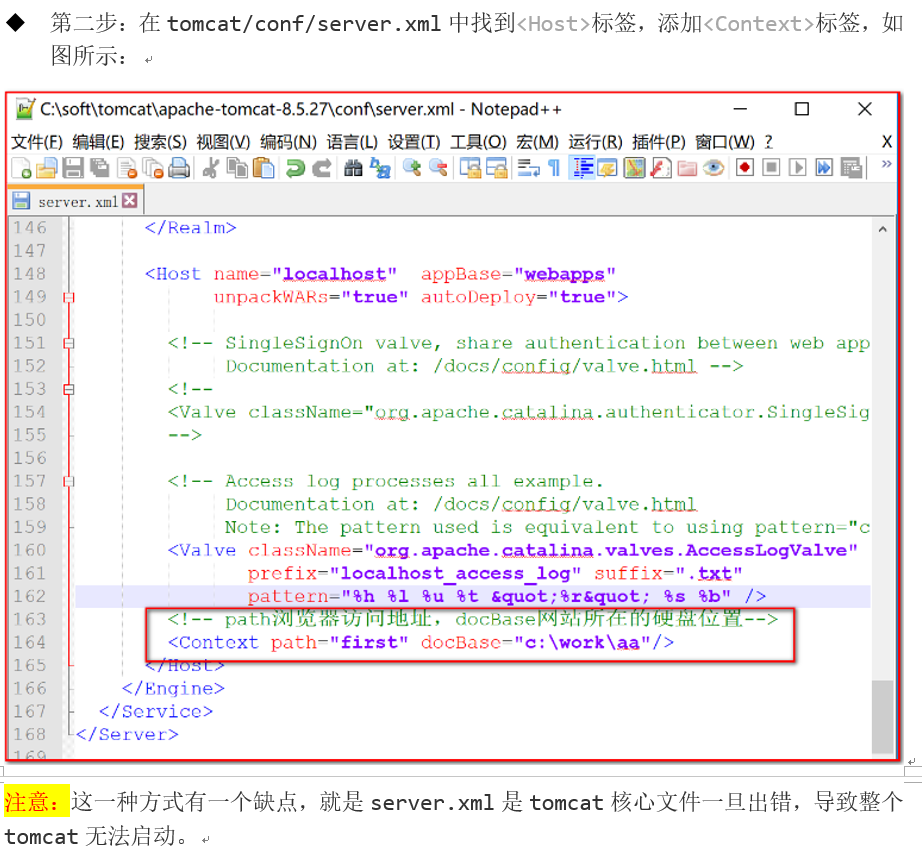Close document with menu bar X
This screenshot has height=858, width=922.
click(887, 142)
